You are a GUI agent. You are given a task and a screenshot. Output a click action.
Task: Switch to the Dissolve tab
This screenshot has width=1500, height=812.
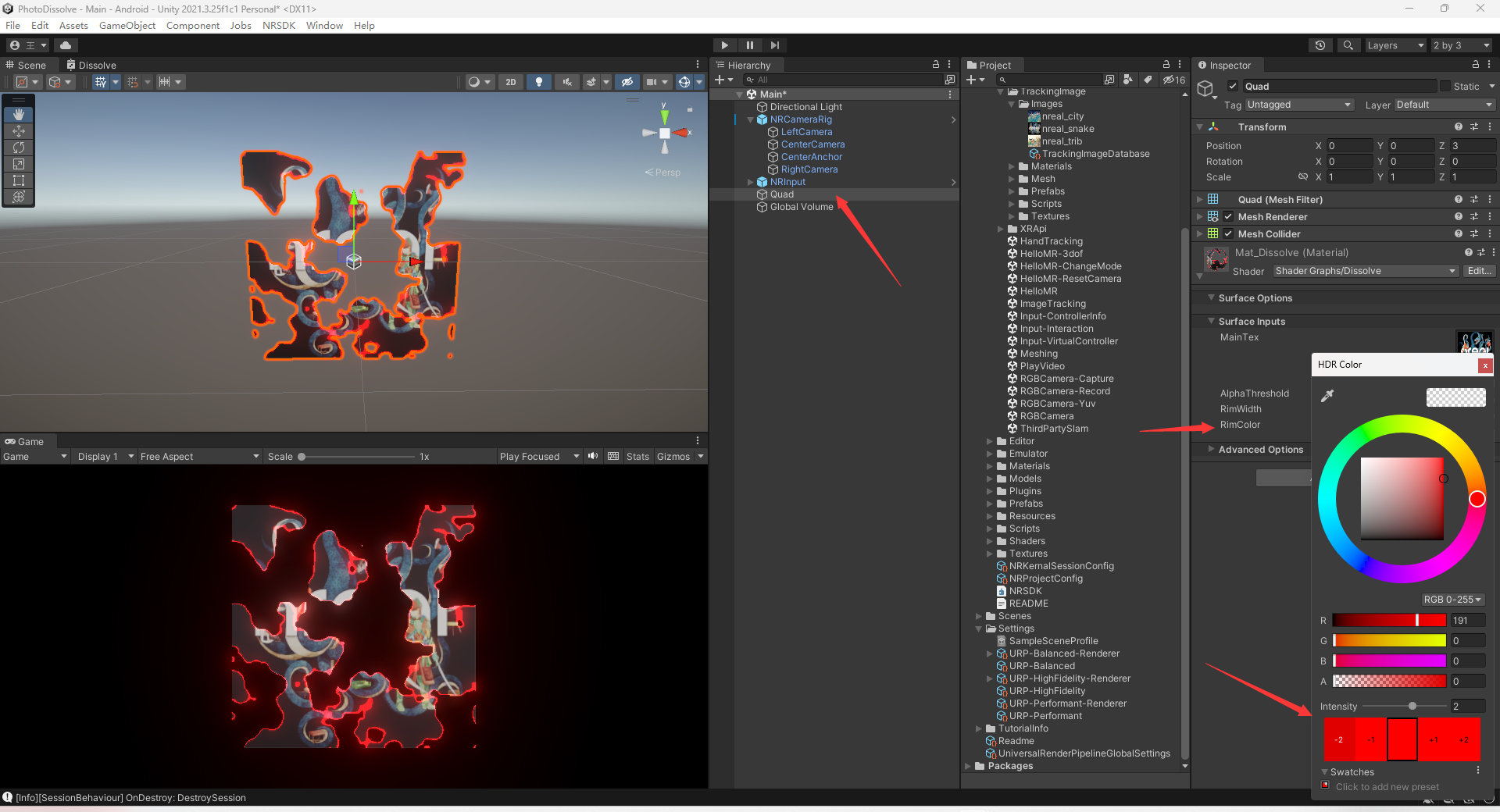pos(91,66)
